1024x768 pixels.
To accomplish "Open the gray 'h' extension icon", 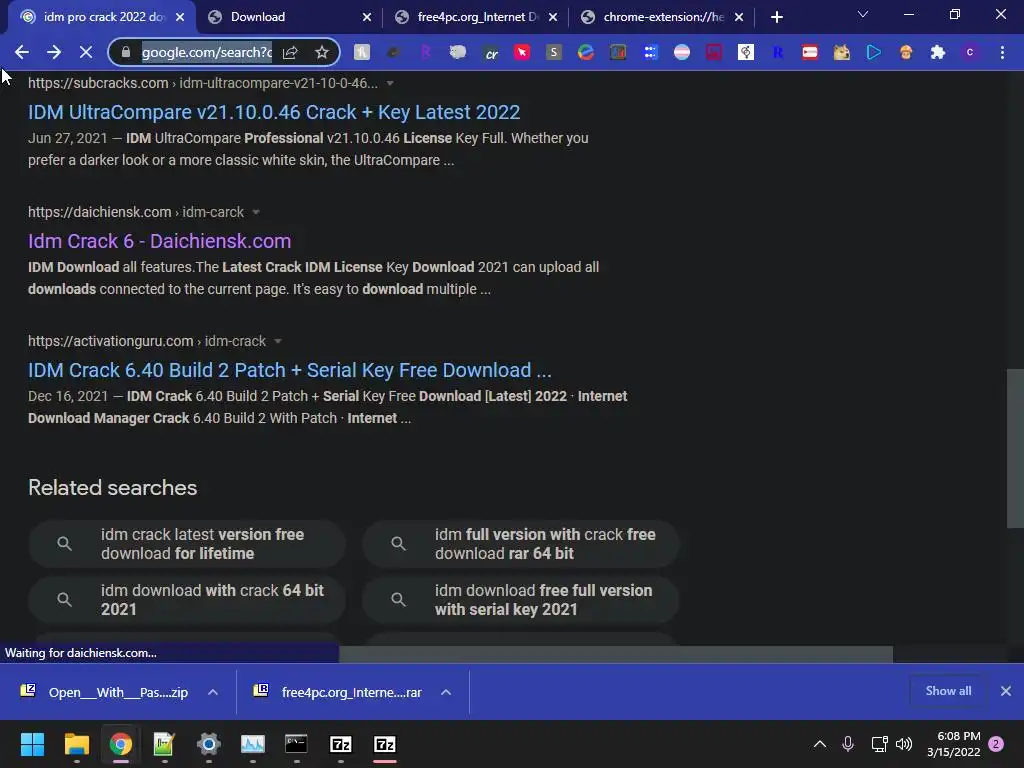I will click(362, 52).
